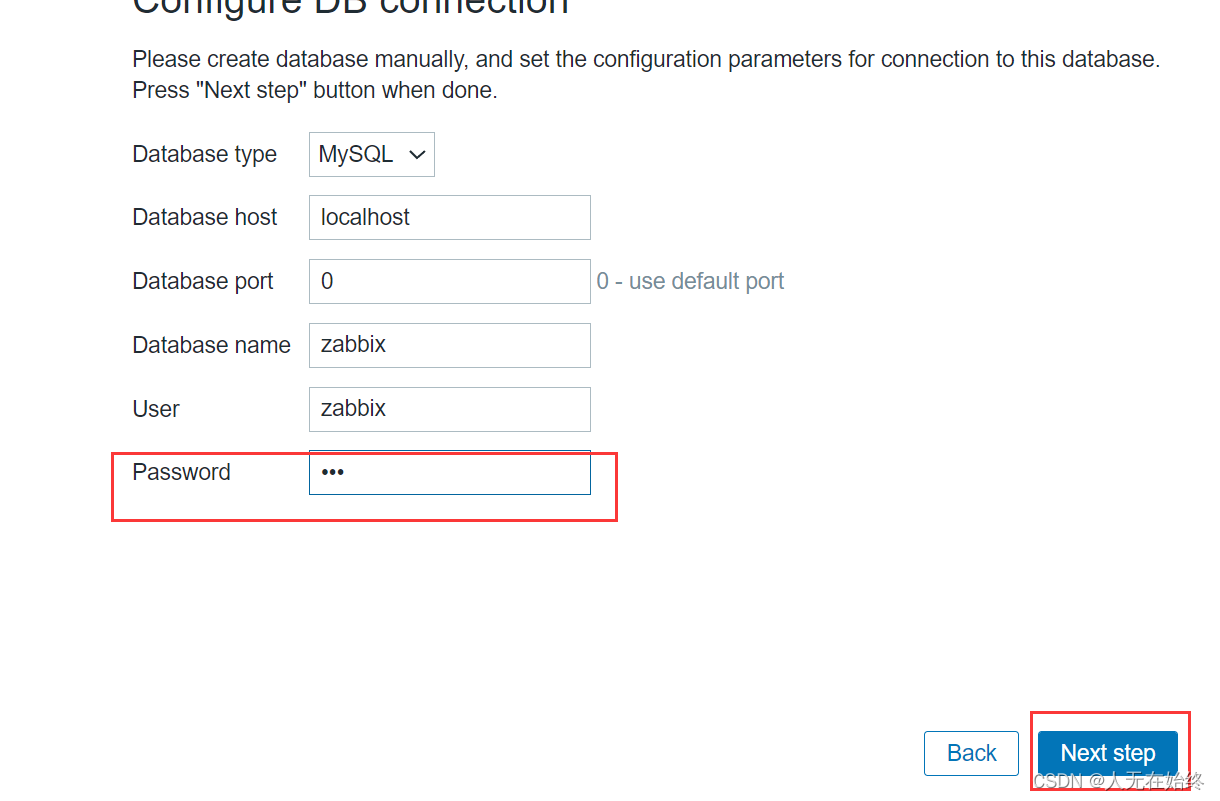This screenshot has width=1220, height=801.
Task: Click the "Please create database manually" instruction text
Action: click(x=646, y=59)
